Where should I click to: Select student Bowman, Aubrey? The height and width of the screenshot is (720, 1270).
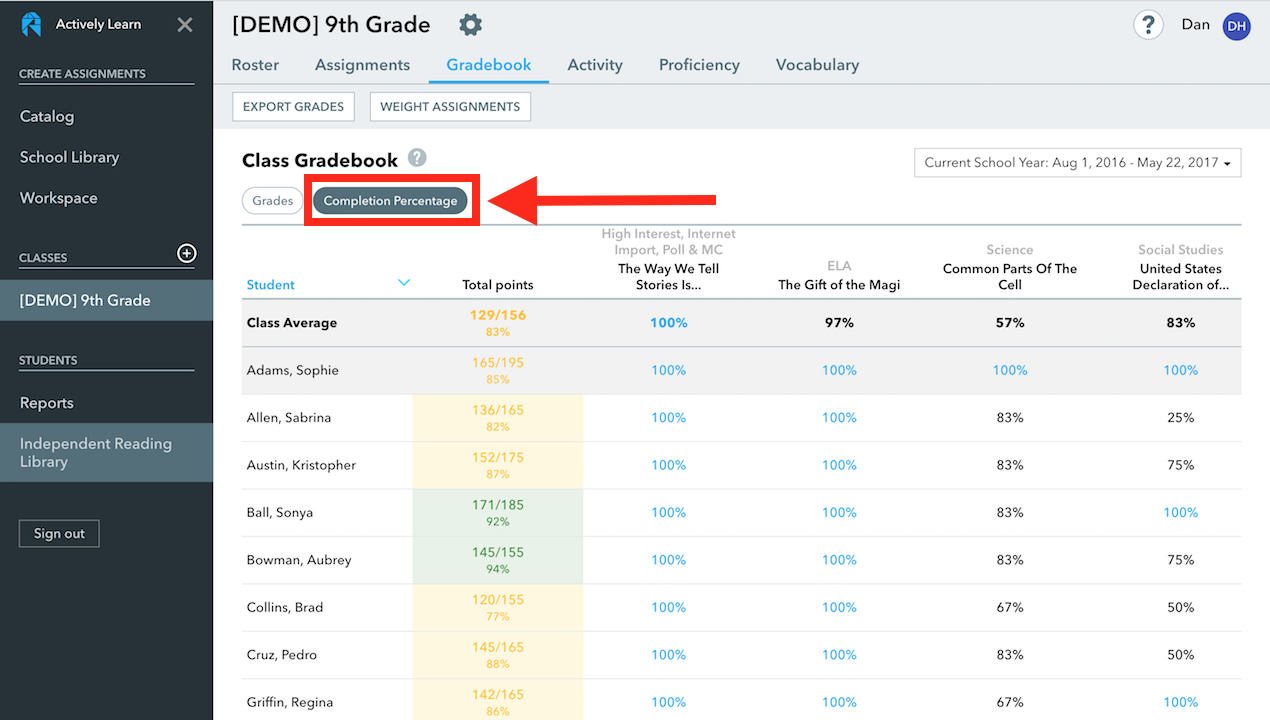point(299,560)
